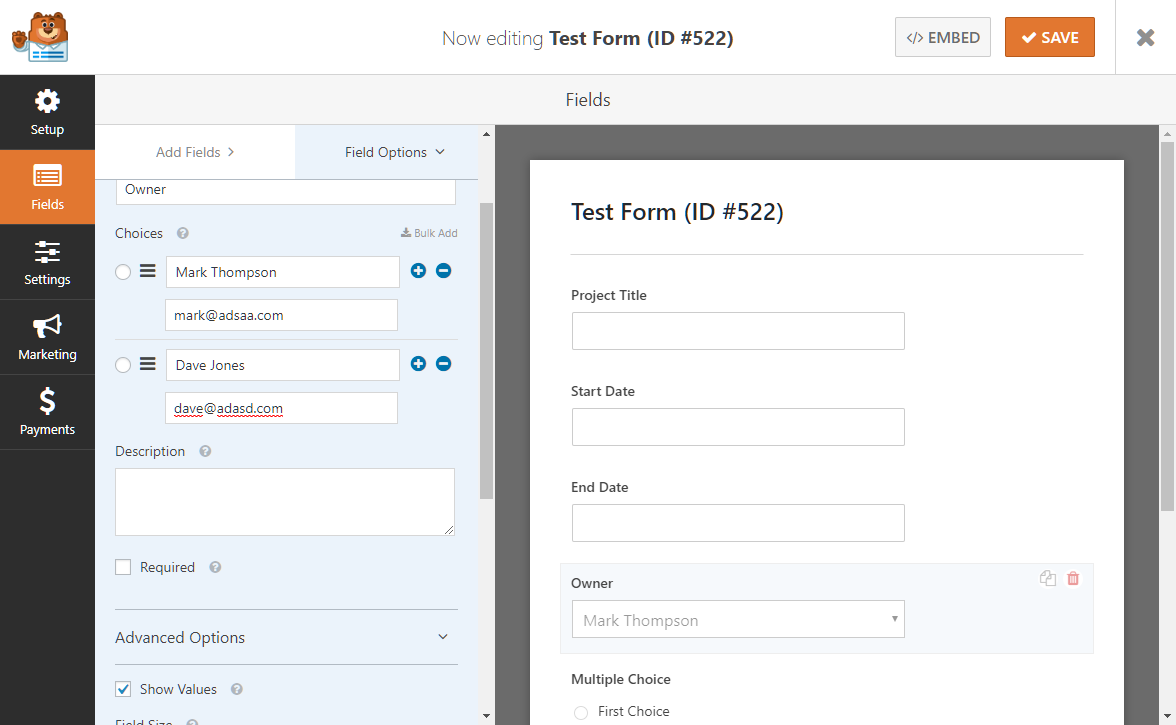This screenshot has height=725, width=1176.
Task: Set Mark Thompson as the default choice
Action: click(x=121, y=270)
